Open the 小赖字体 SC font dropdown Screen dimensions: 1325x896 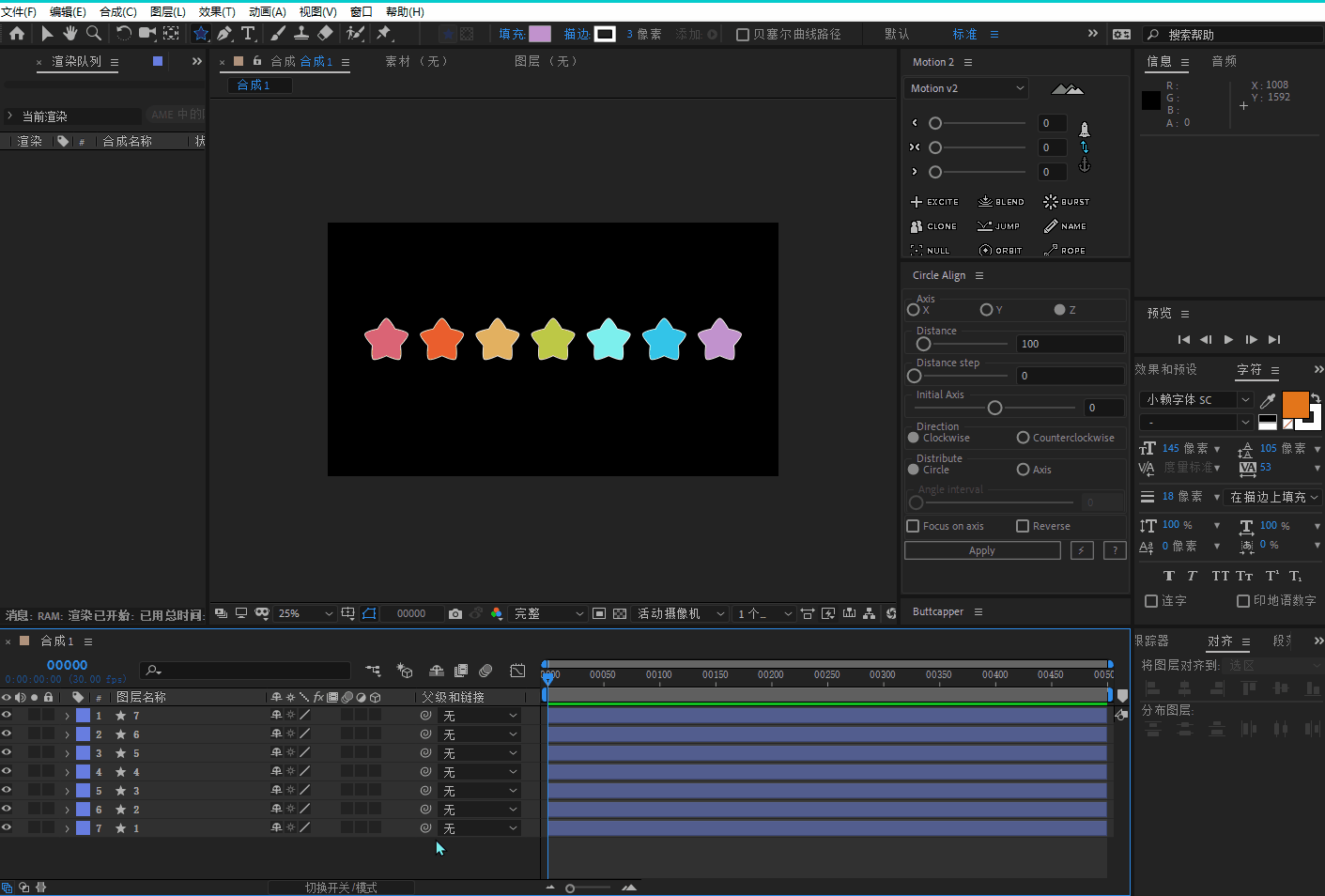[1196, 399]
